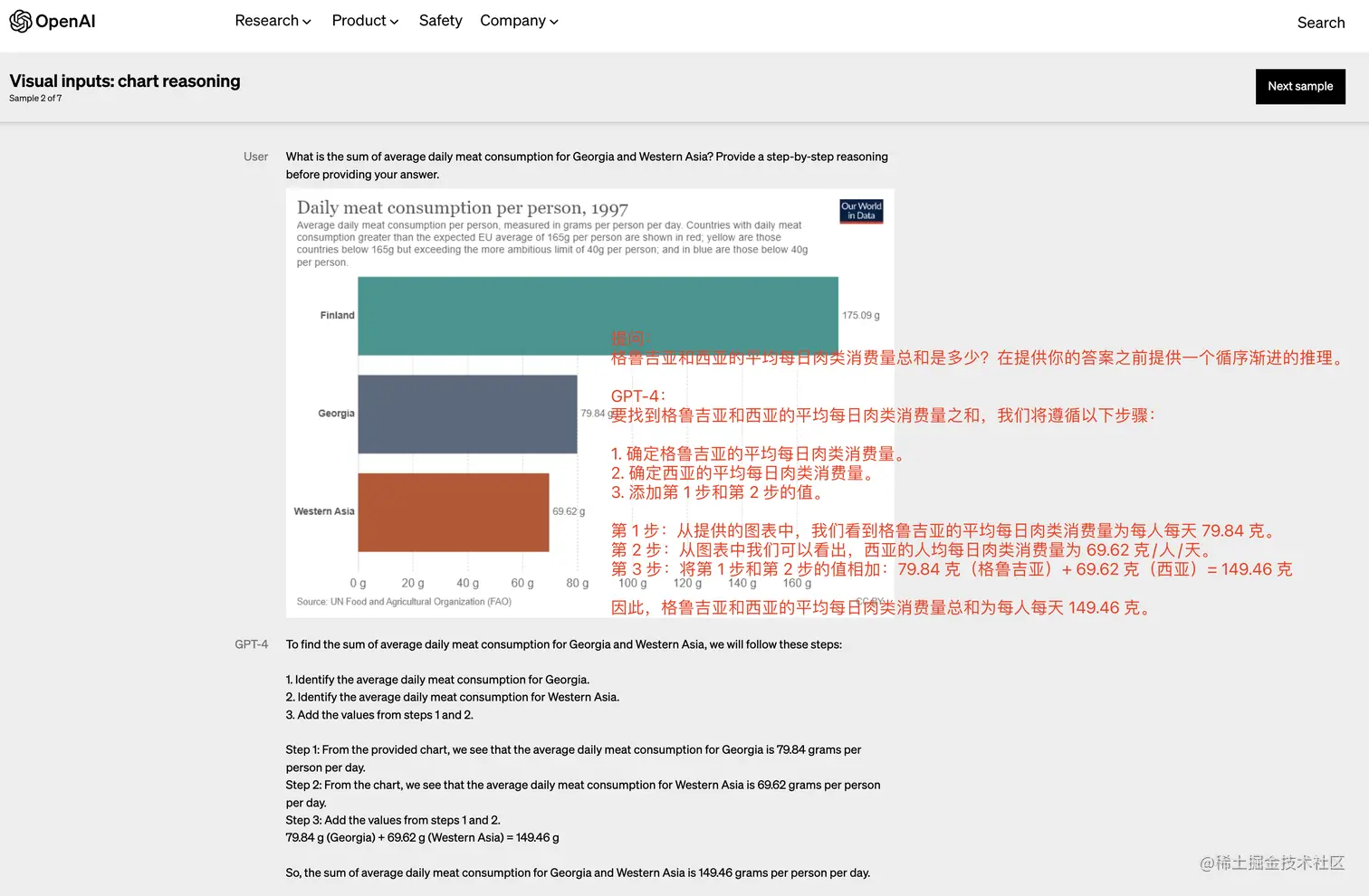Click the GPT-4 speaker label
This screenshot has height=896, width=1369.
tap(251, 644)
